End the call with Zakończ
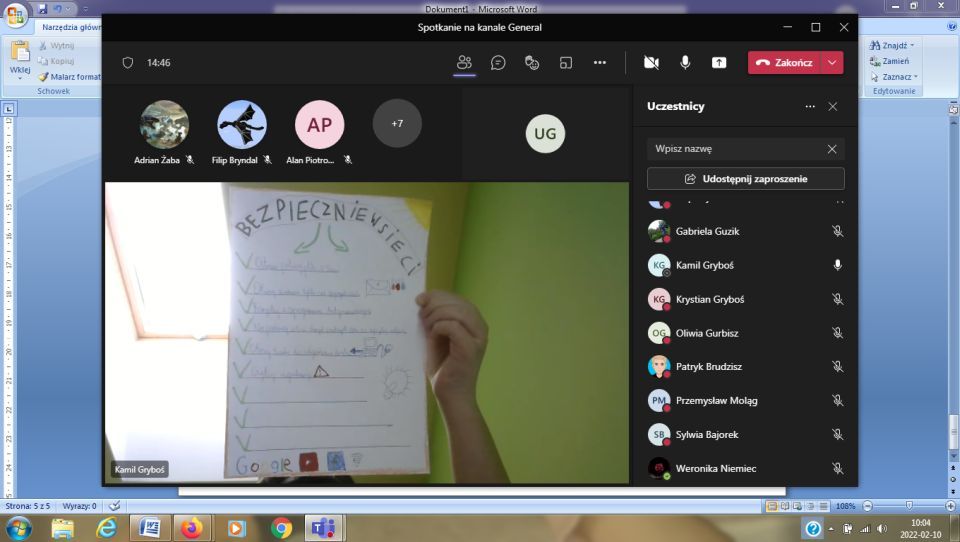 pyautogui.click(x=785, y=62)
